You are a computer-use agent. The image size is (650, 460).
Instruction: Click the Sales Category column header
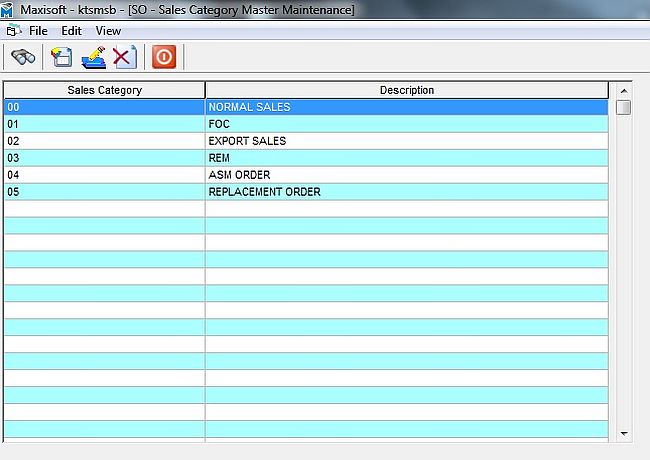104,90
